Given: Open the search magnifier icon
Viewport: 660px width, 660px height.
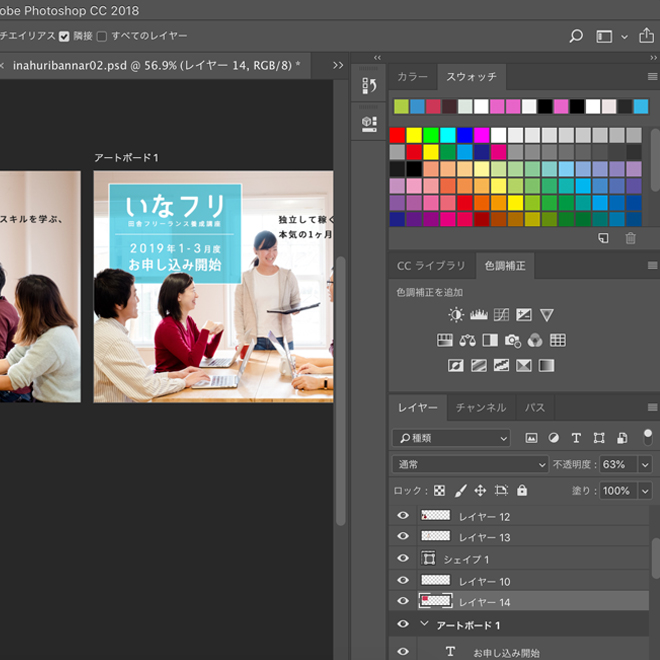Looking at the screenshot, I should 576,36.
